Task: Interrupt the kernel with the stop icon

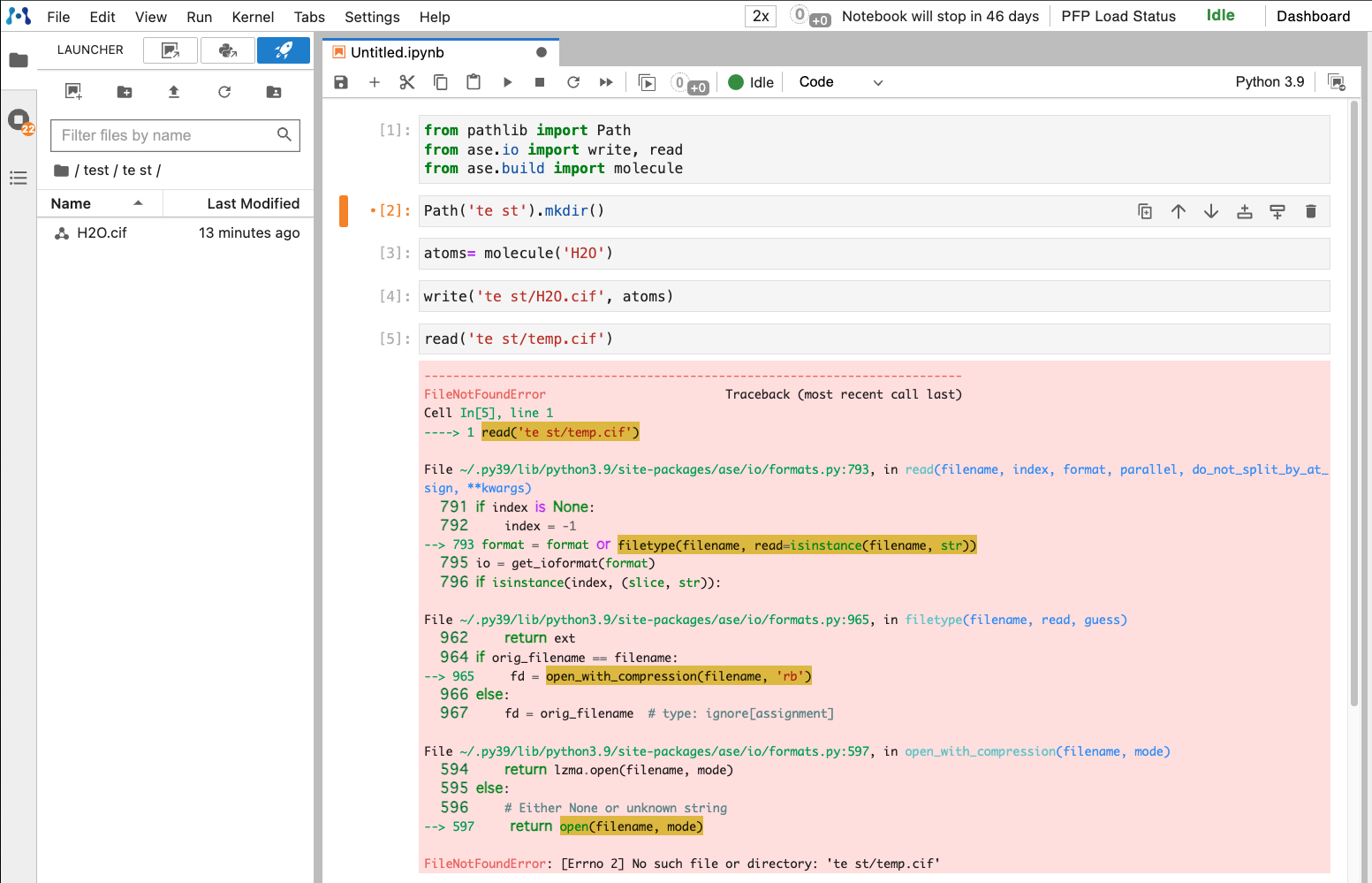Action: (540, 82)
